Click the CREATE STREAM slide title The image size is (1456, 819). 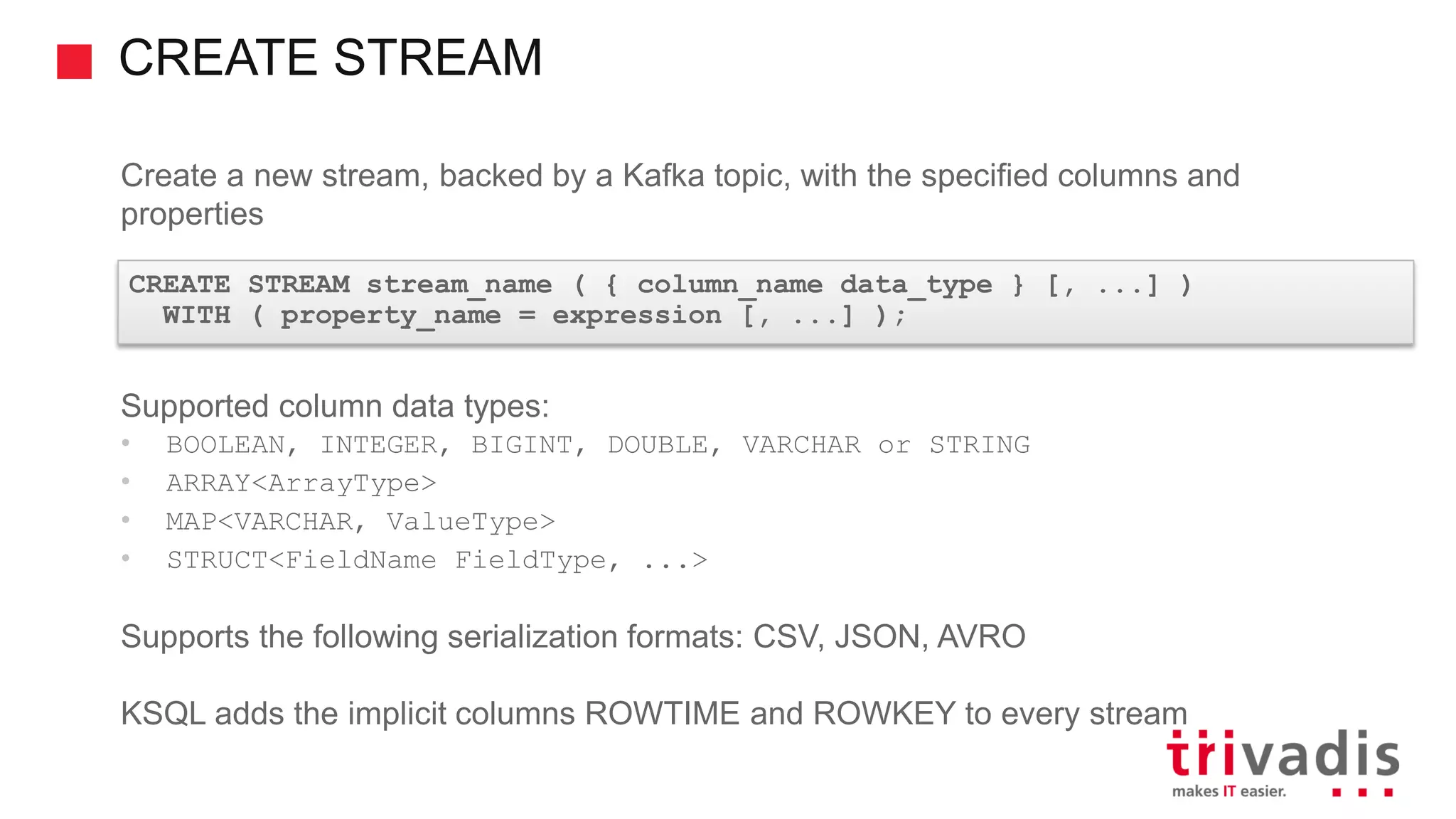coord(331,58)
